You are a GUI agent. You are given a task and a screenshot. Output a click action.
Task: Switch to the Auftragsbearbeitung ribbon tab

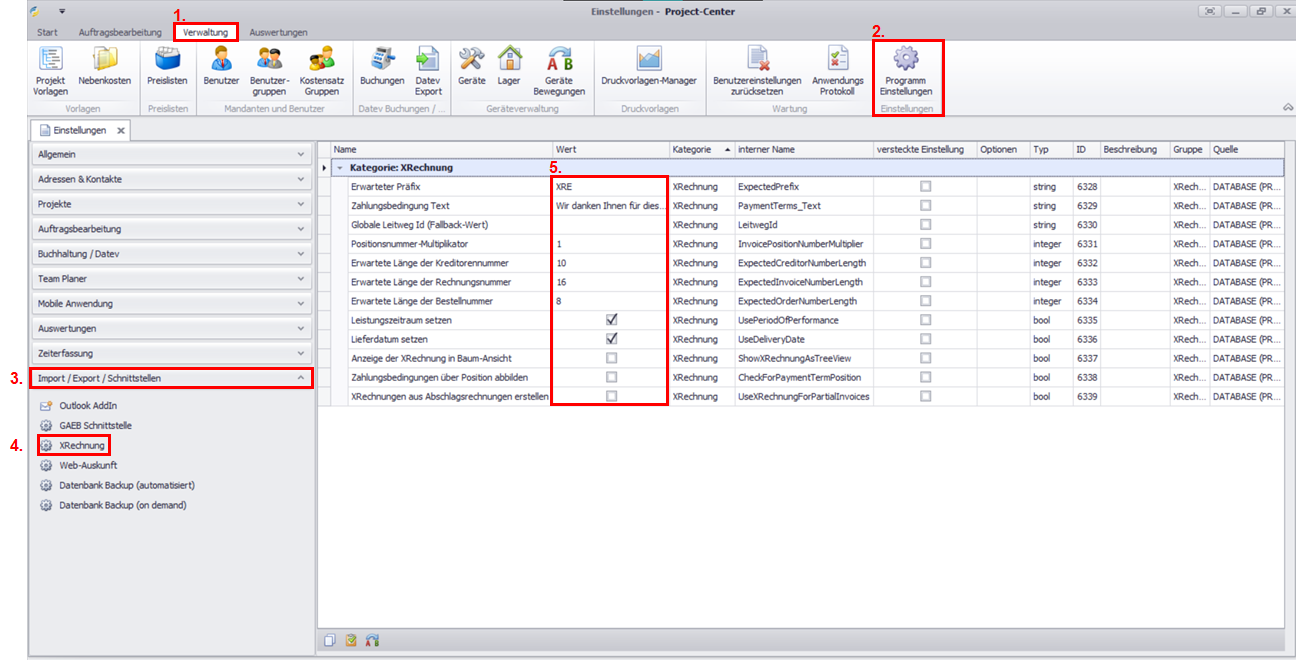(x=120, y=32)
